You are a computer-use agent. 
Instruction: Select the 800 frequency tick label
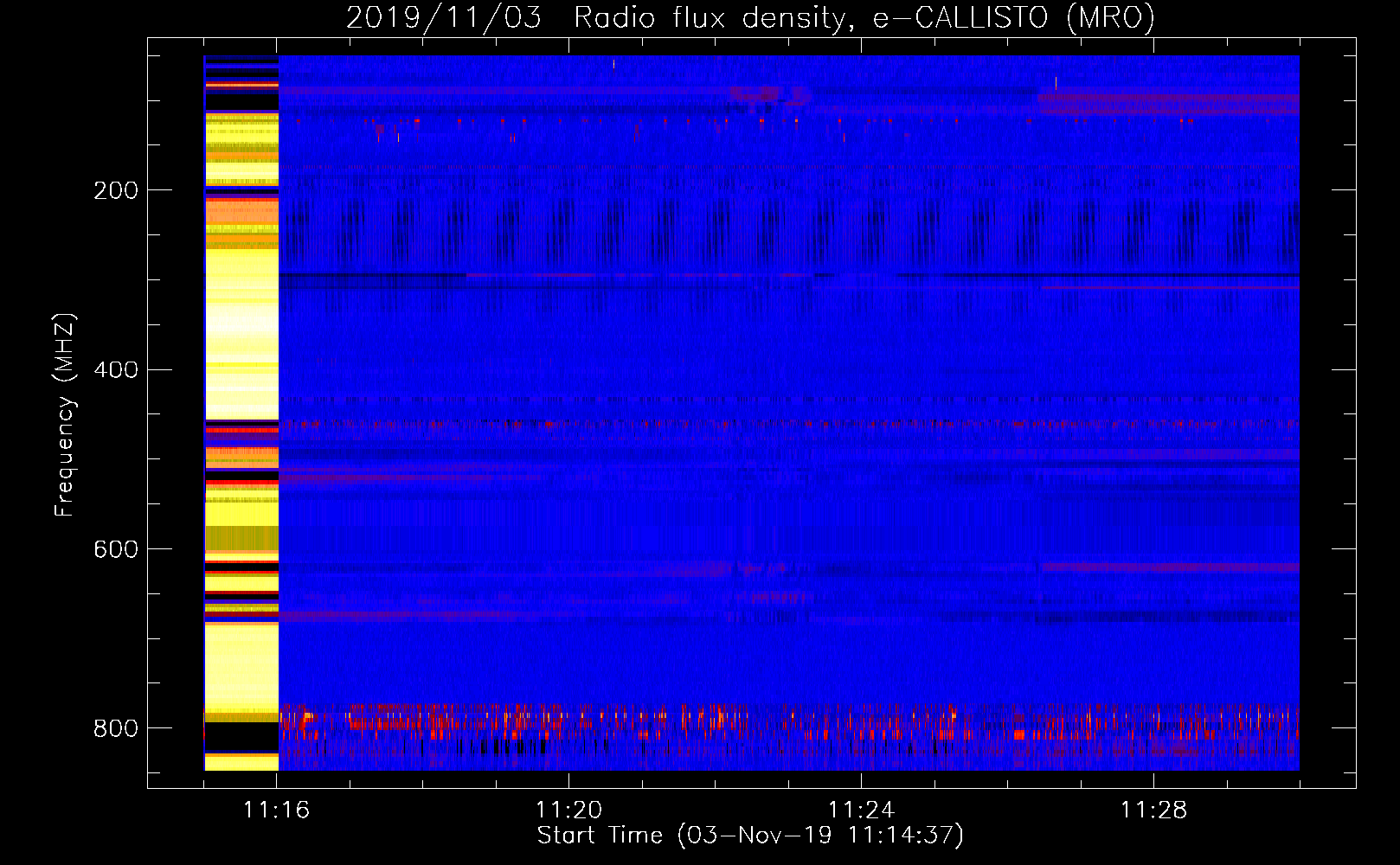pyautogui.click(x=116, y=728)
